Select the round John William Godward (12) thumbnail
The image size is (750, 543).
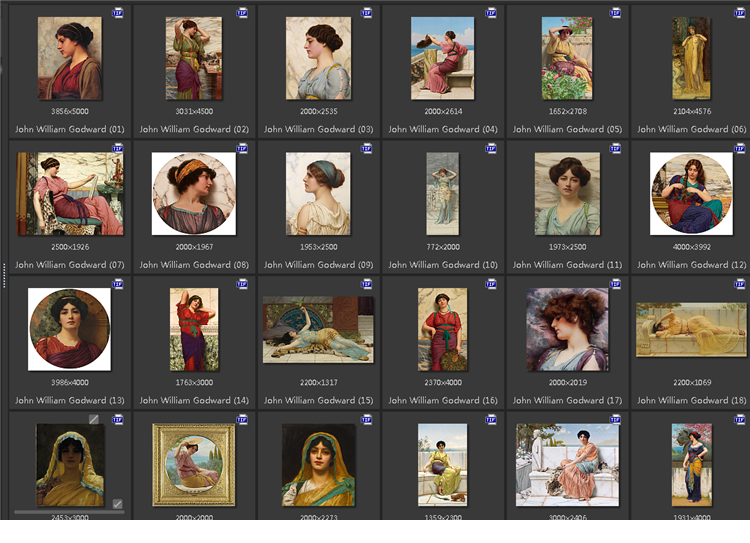[691, 194]
